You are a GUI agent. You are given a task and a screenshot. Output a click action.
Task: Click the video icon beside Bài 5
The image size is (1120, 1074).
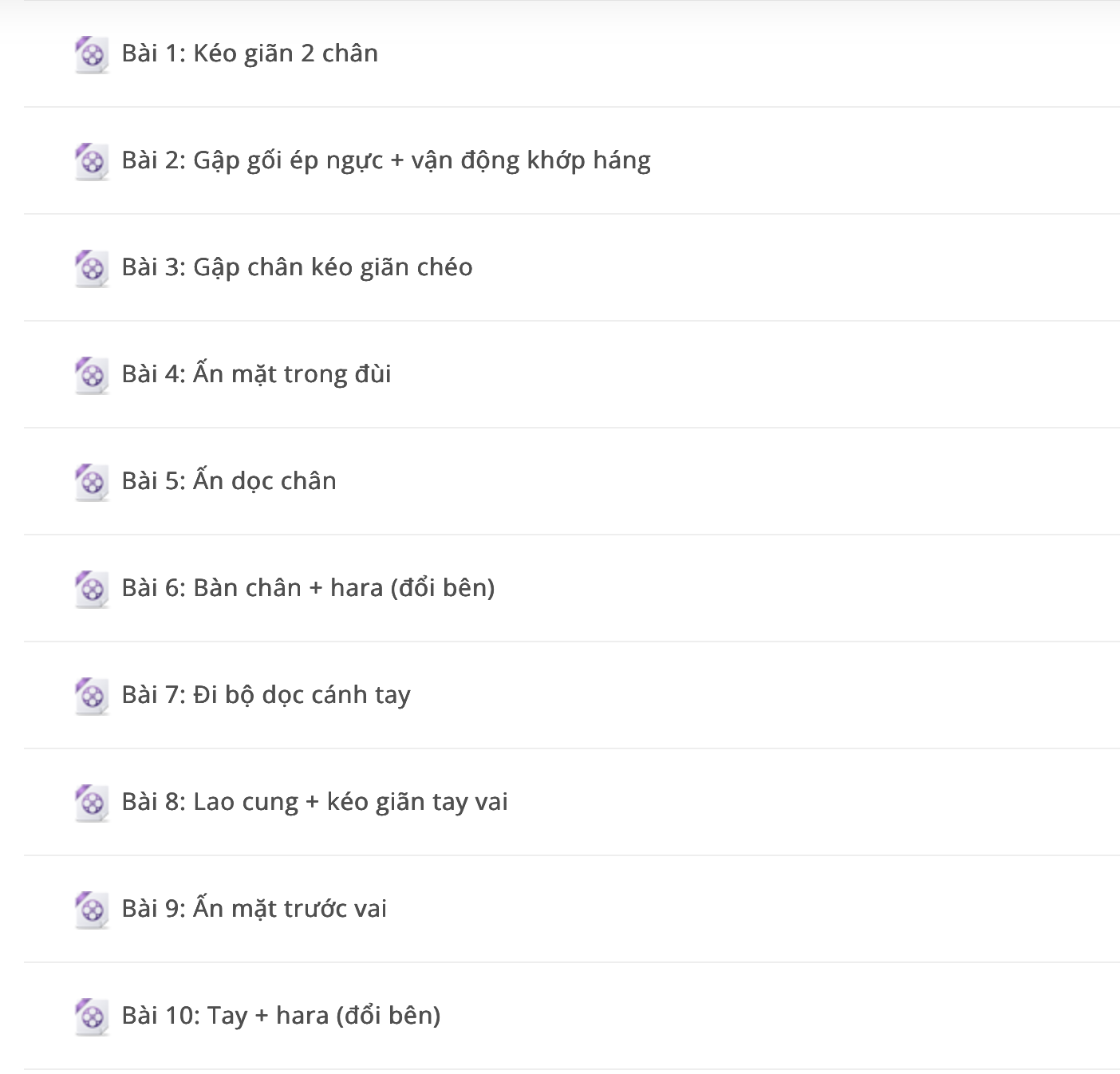pyautogui.click(x=92, y=483)
